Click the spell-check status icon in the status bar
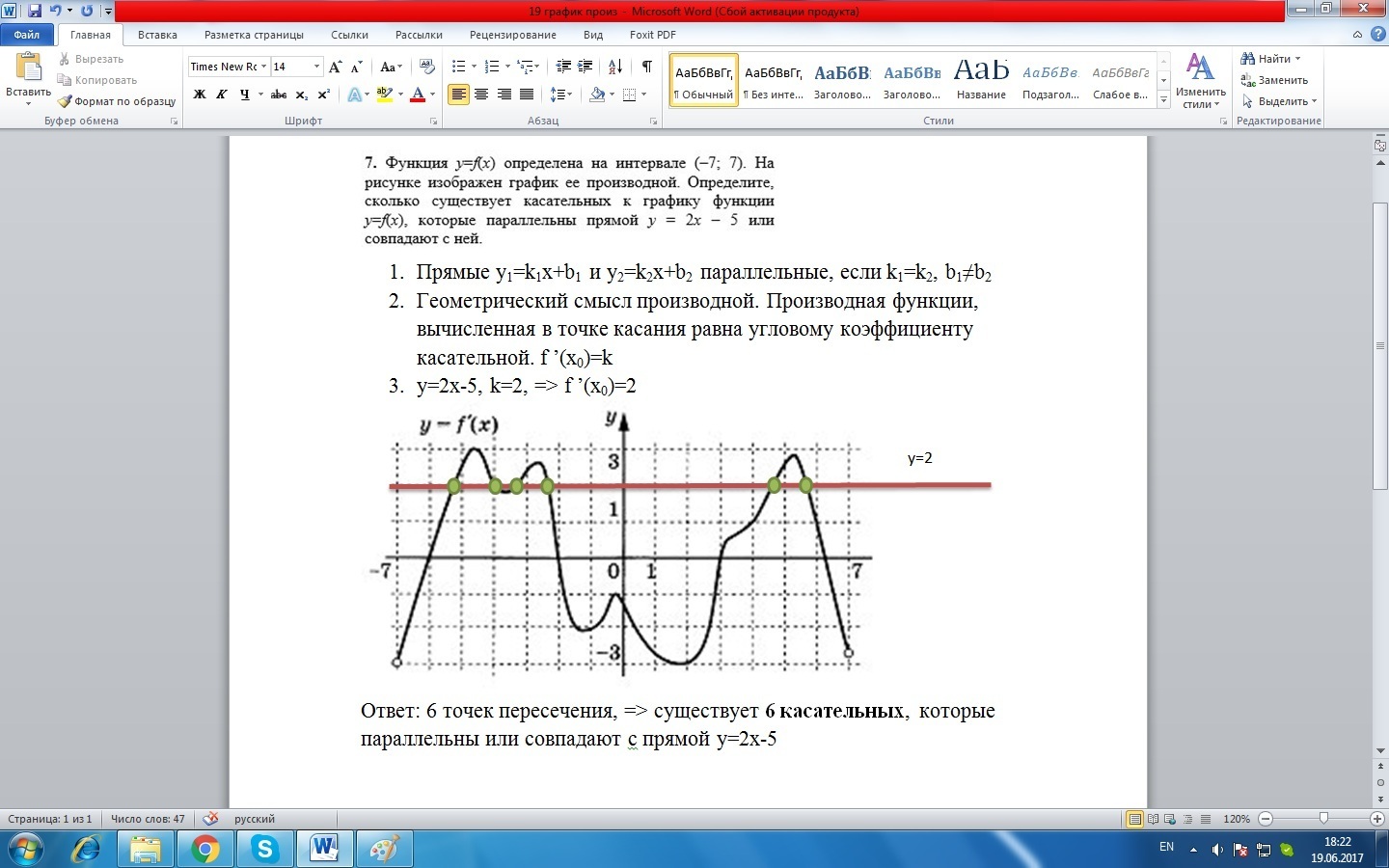Viewport: 1389px width, 868px height. pos(210,819)
